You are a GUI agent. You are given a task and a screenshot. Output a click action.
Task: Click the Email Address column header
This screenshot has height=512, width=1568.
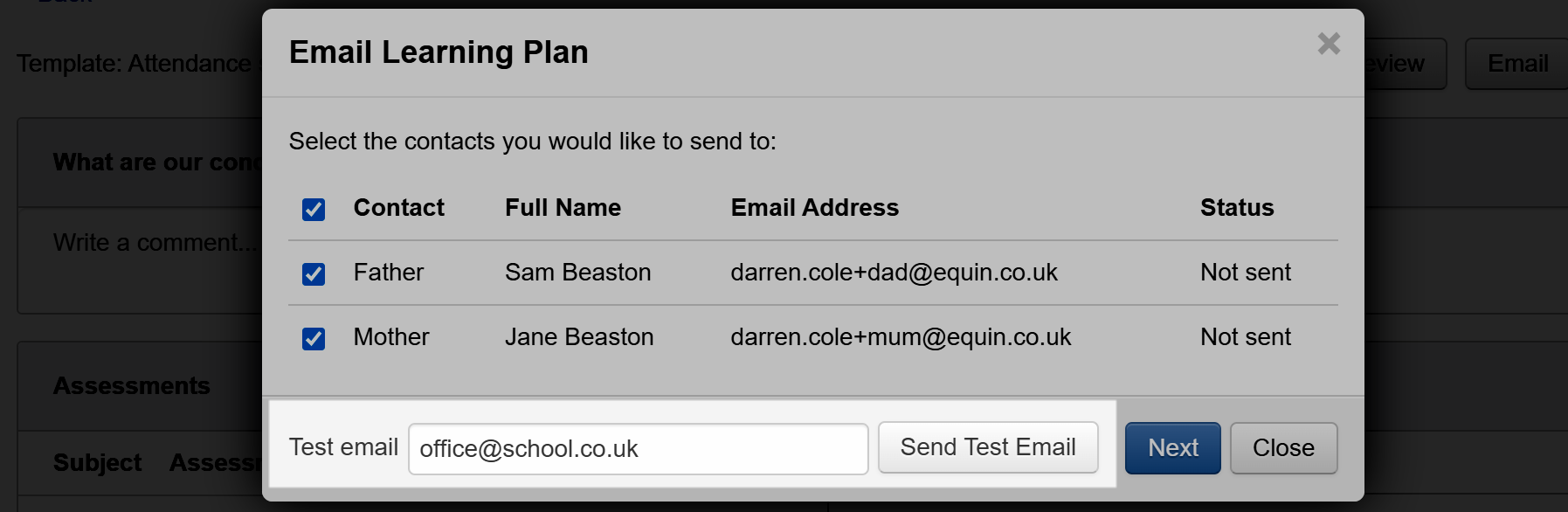pyautogui.click(x=814, y=208)
